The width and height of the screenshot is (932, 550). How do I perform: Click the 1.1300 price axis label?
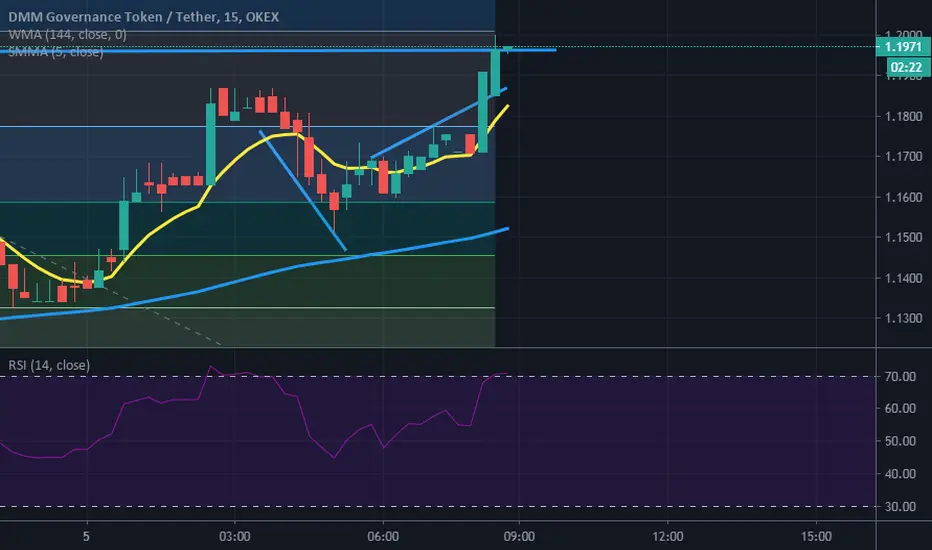click(903, 319)
